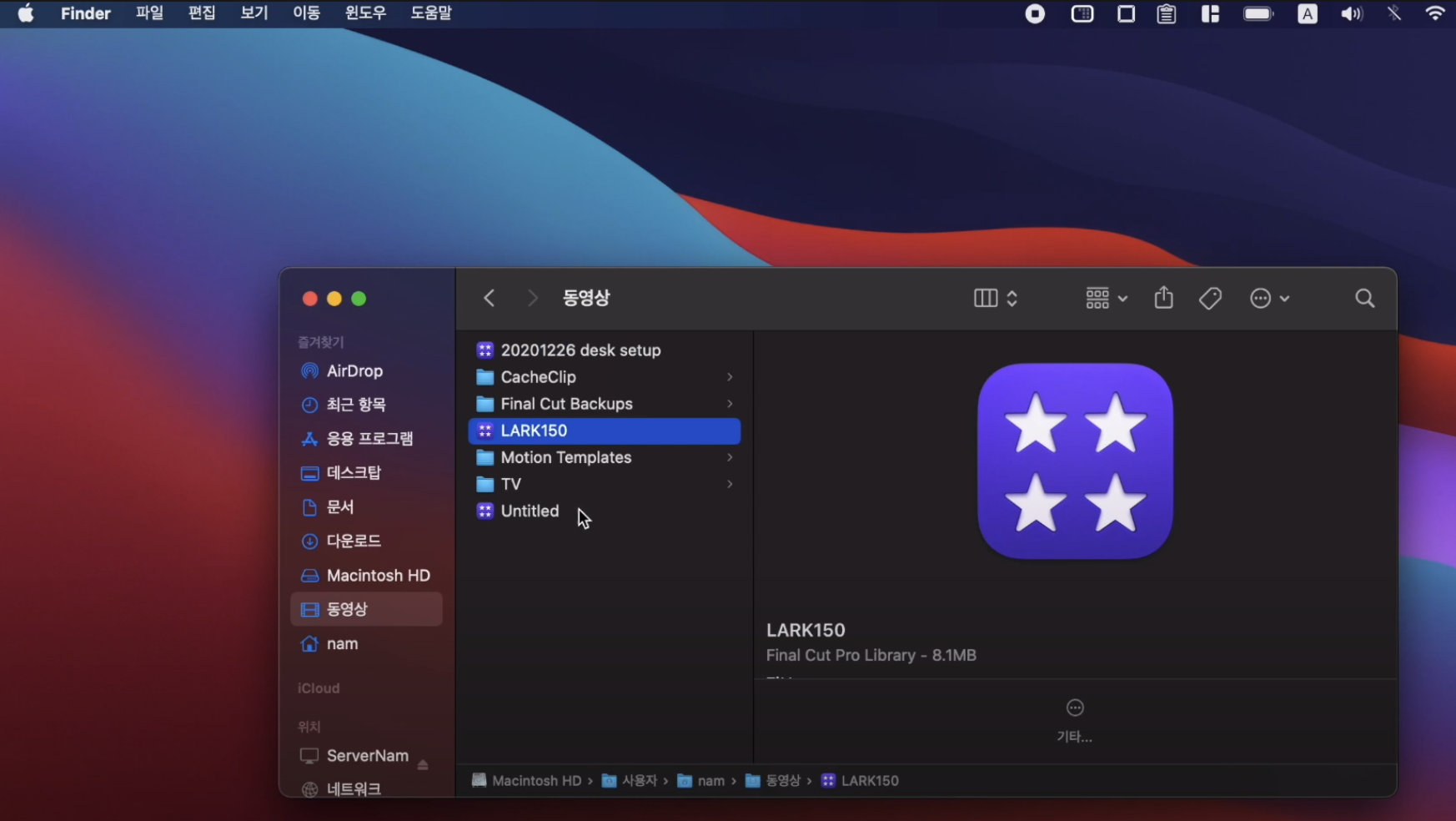Open the 편집 menu
The width and height of the screenshot is (1456, 821).
point(202,13)
